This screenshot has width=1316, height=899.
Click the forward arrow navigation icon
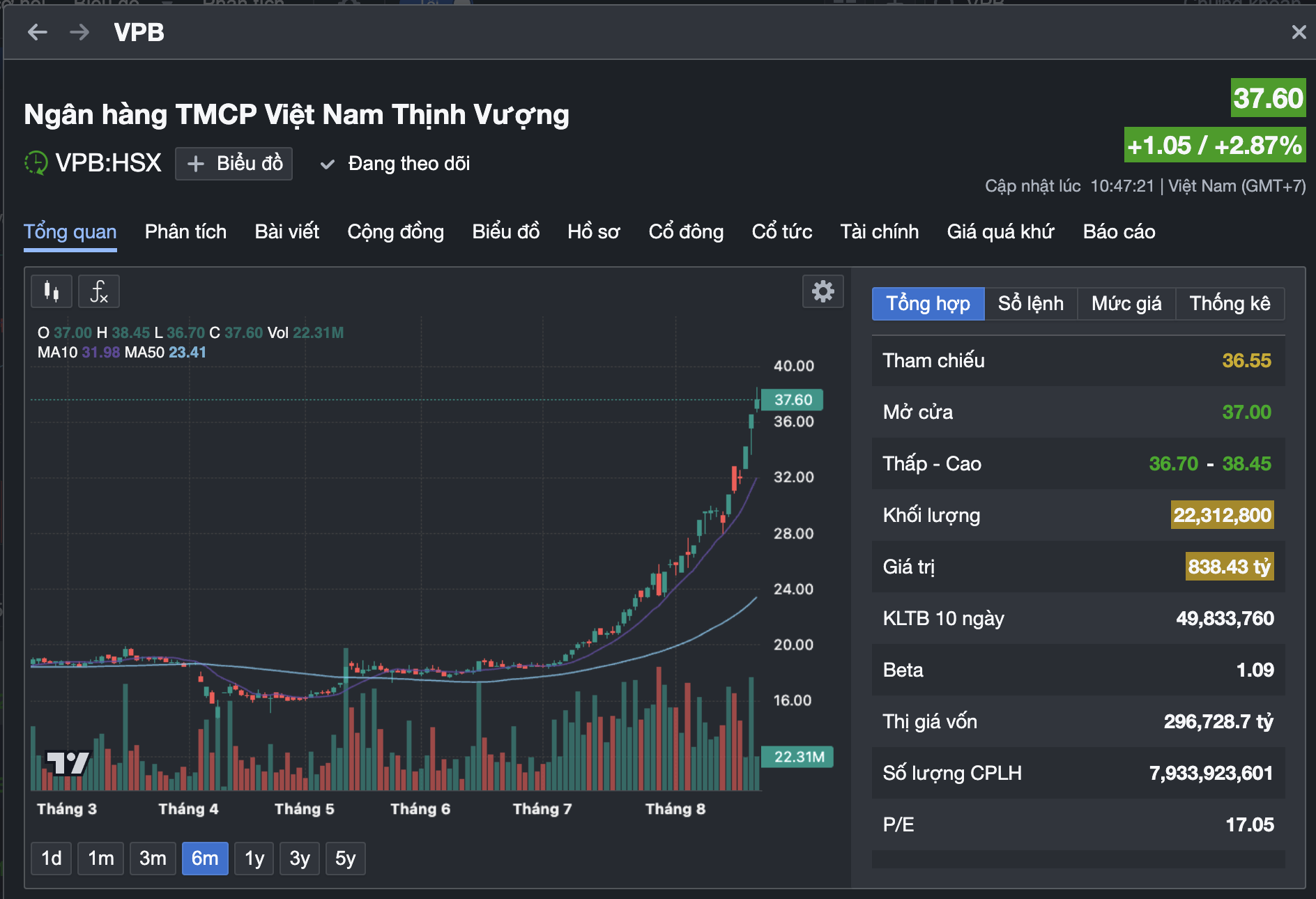coord(79,32)
